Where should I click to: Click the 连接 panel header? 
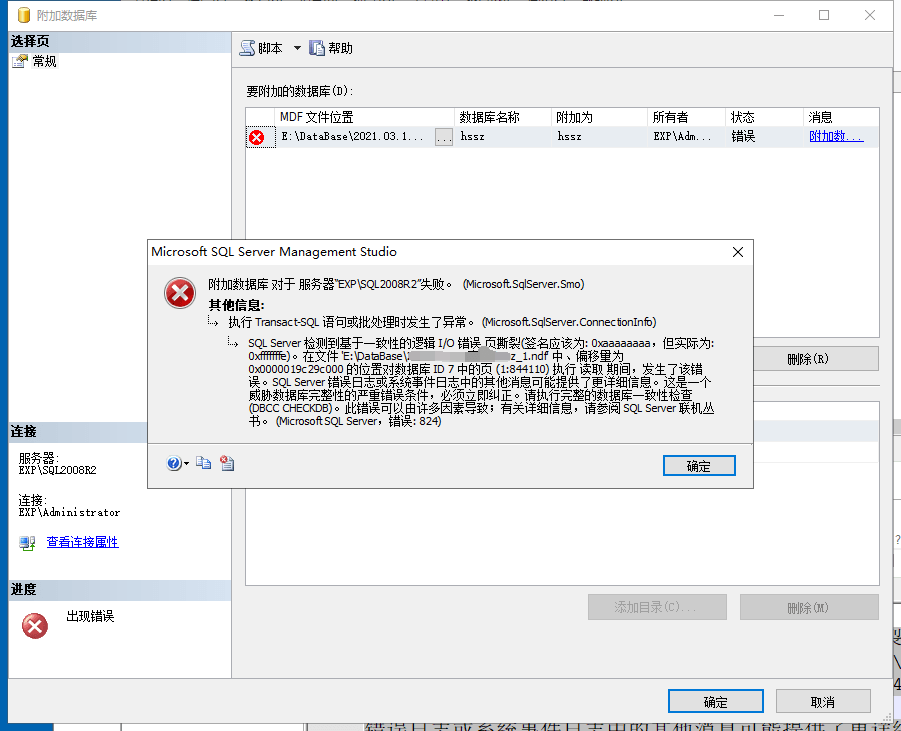(x=78, y=432)
